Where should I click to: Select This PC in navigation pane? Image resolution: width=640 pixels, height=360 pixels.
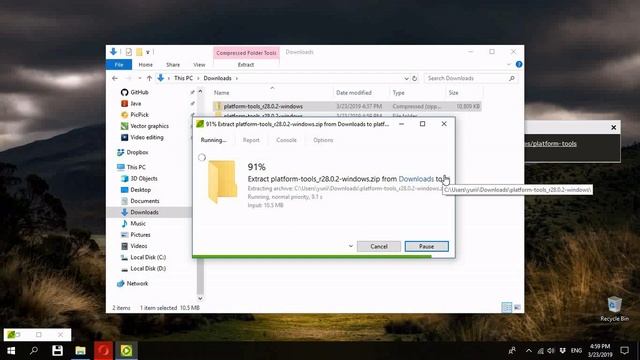[136, 167]
